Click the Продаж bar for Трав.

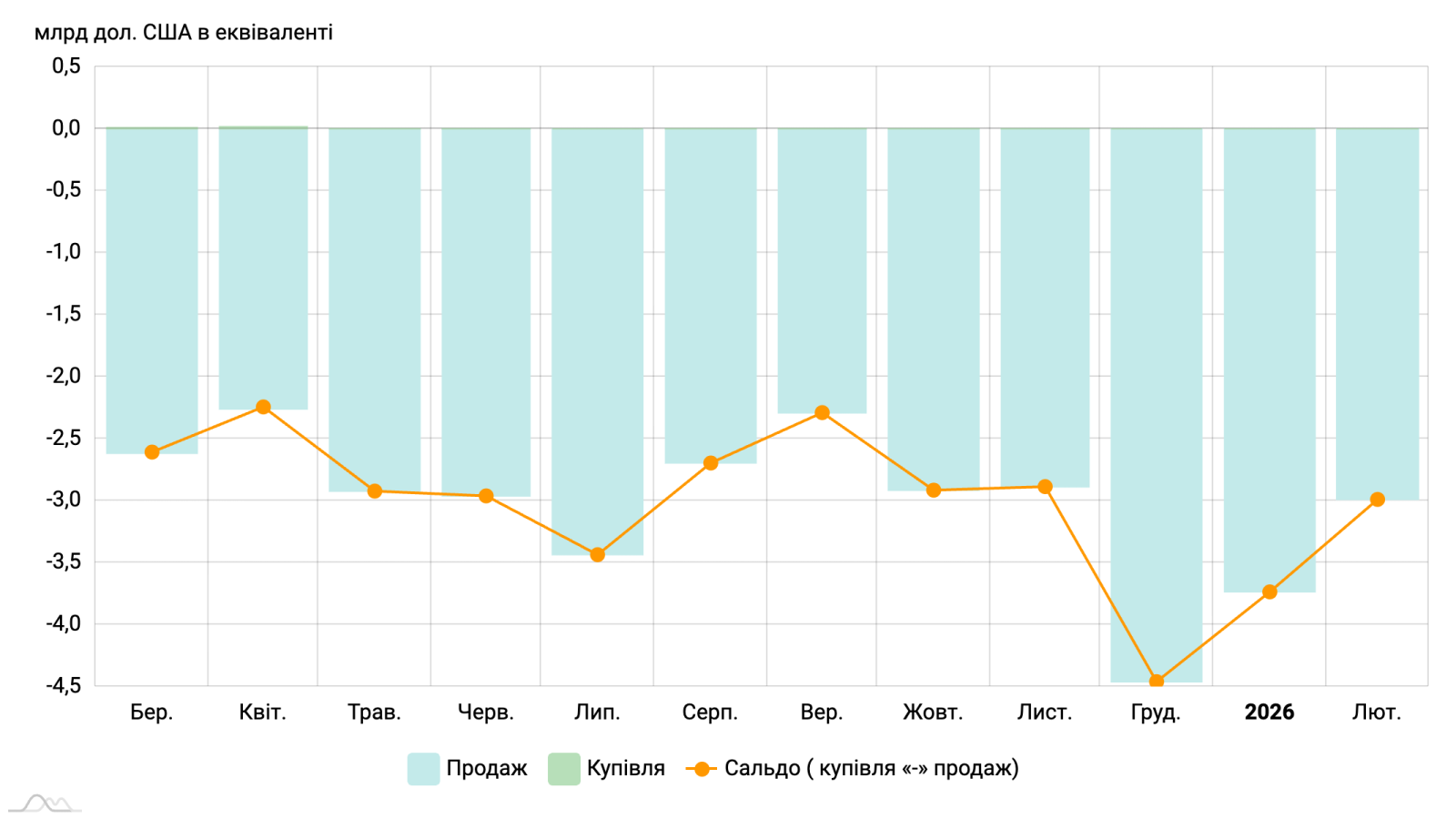pos(374,309)
